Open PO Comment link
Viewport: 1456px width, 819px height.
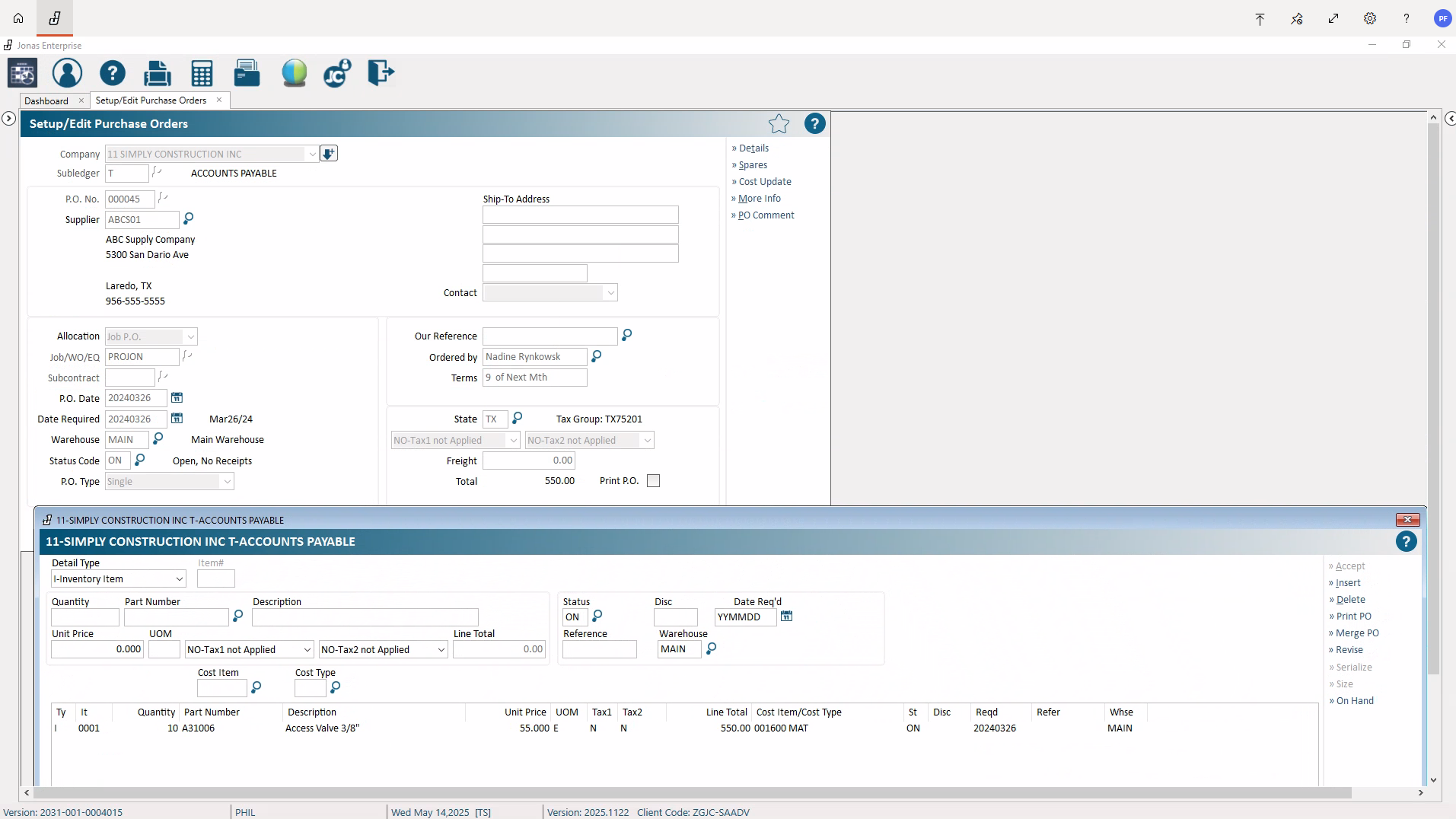coord(766,215)
